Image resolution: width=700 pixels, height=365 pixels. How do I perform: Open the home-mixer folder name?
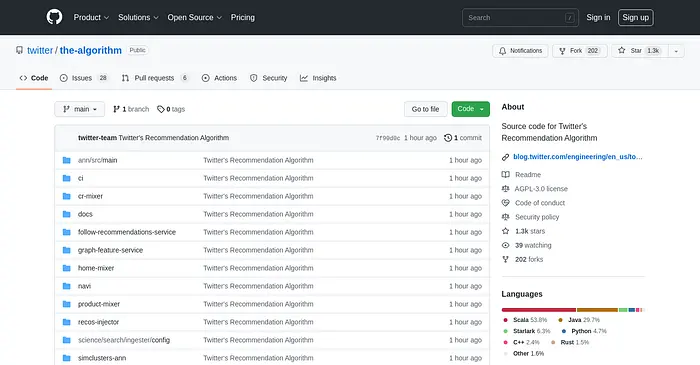click(x=96, y=268)
